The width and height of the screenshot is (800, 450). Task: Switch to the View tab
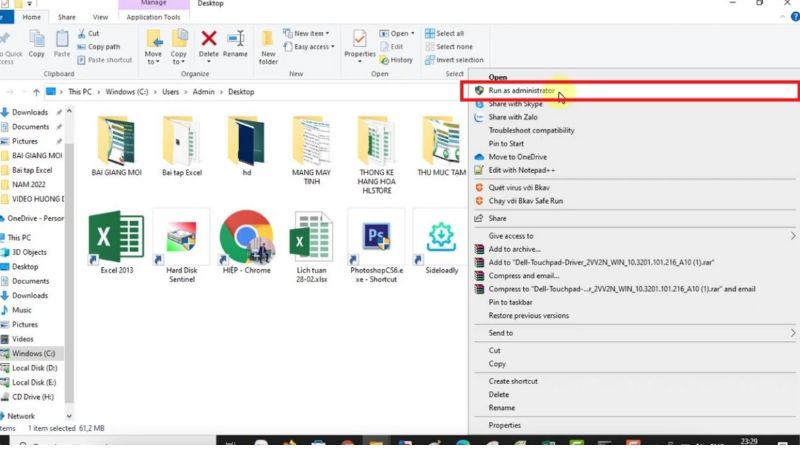[x=100, y=17]
